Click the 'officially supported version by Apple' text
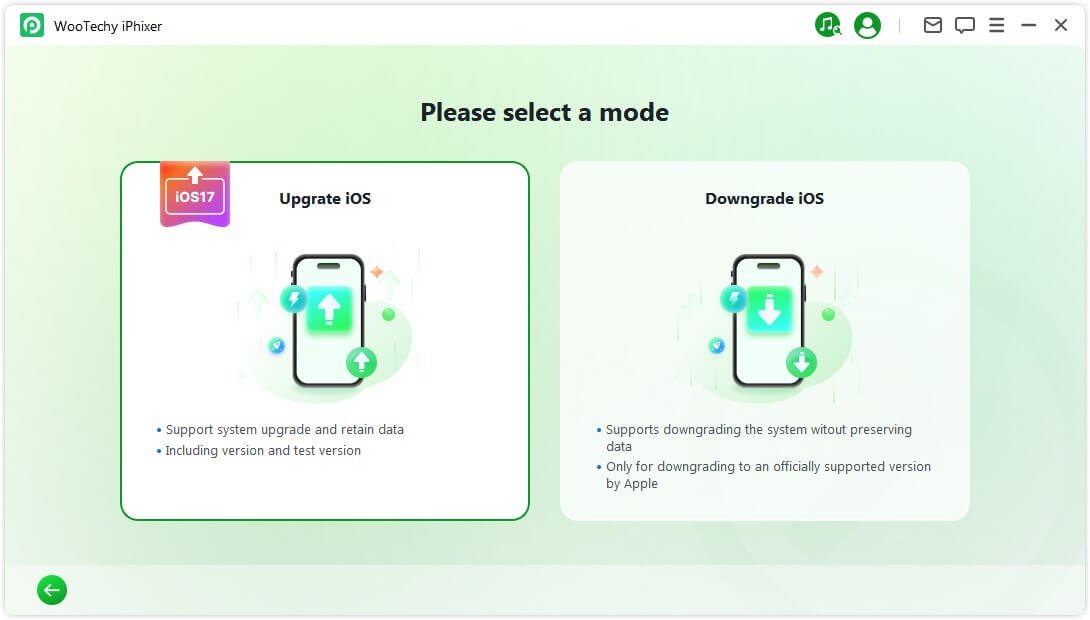The height and width of the screenshot is (620, 1090). pos(768,475)
